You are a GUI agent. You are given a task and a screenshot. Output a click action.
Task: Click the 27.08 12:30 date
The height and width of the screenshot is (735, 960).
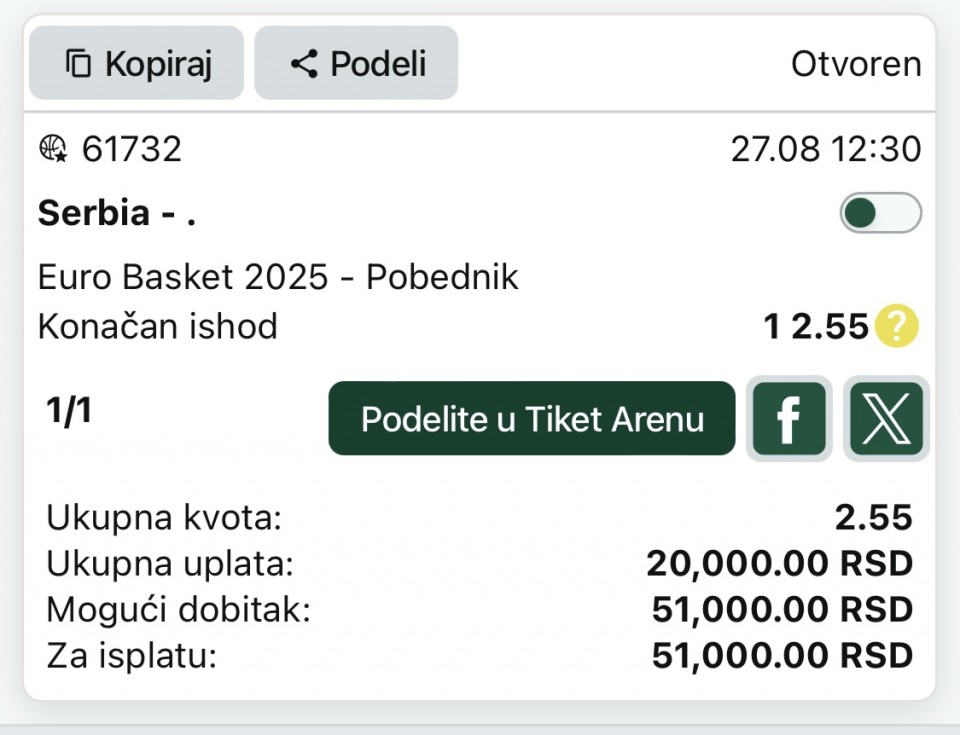click(x=826, y=149)
